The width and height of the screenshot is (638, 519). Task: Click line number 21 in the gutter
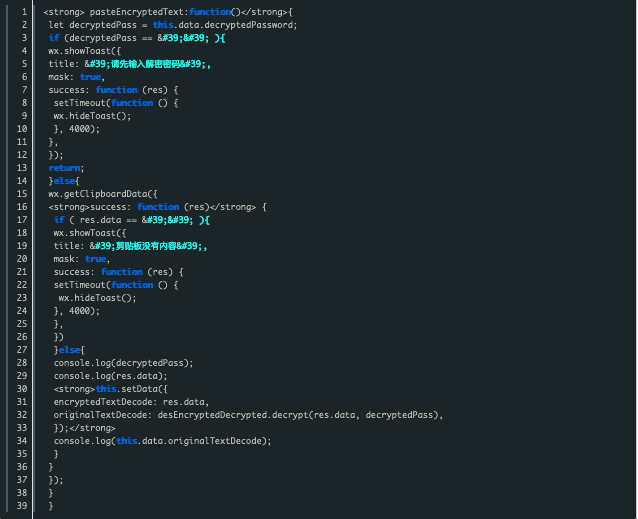coord(22,272)
